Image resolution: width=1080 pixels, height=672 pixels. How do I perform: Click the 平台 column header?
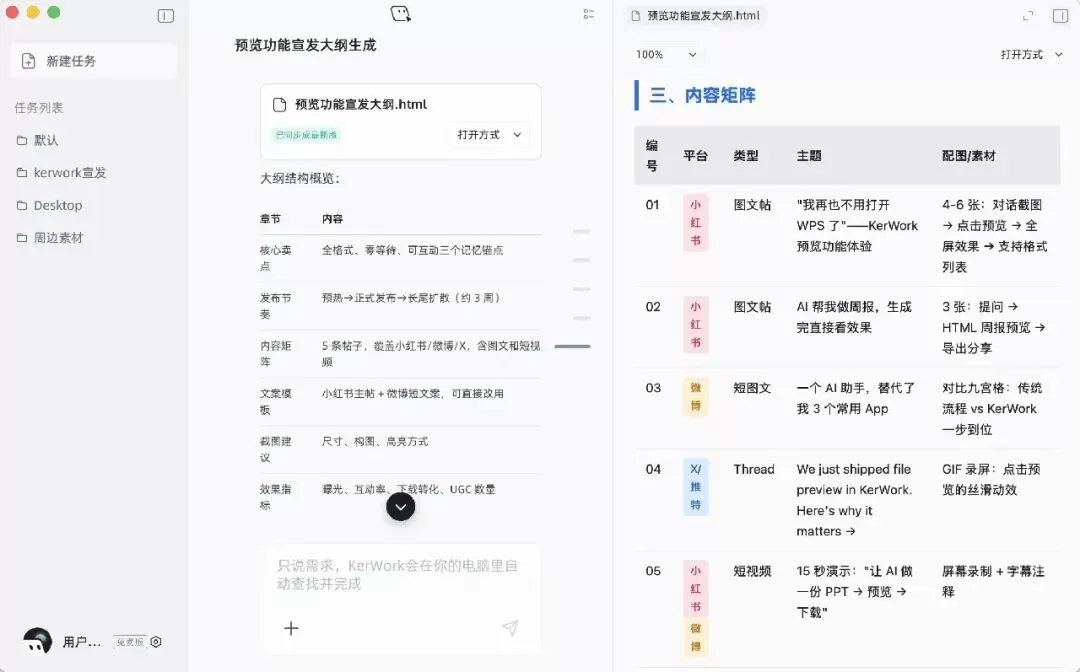[696, 156]
